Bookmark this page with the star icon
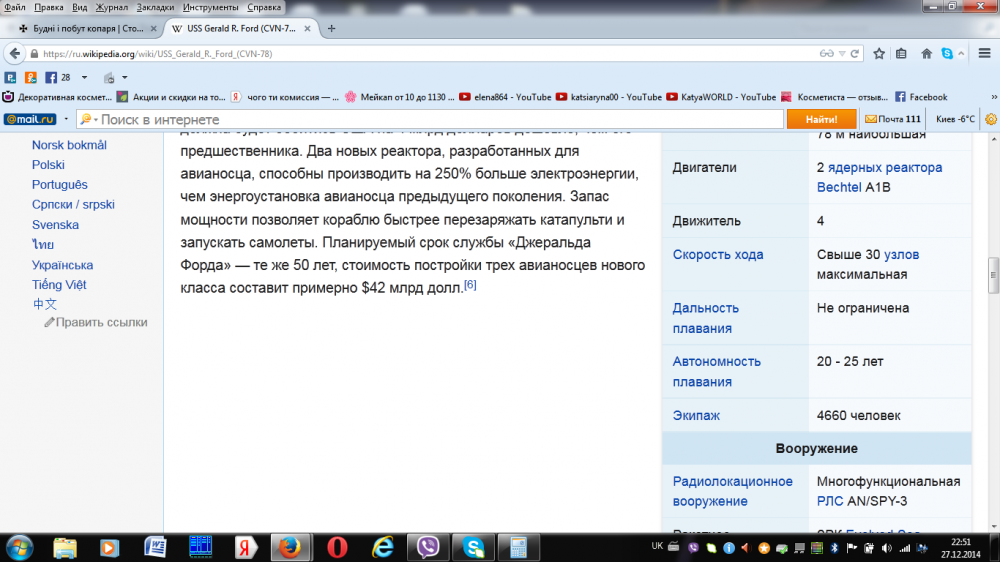The image size is (1000, 562). tap(879, 54)
